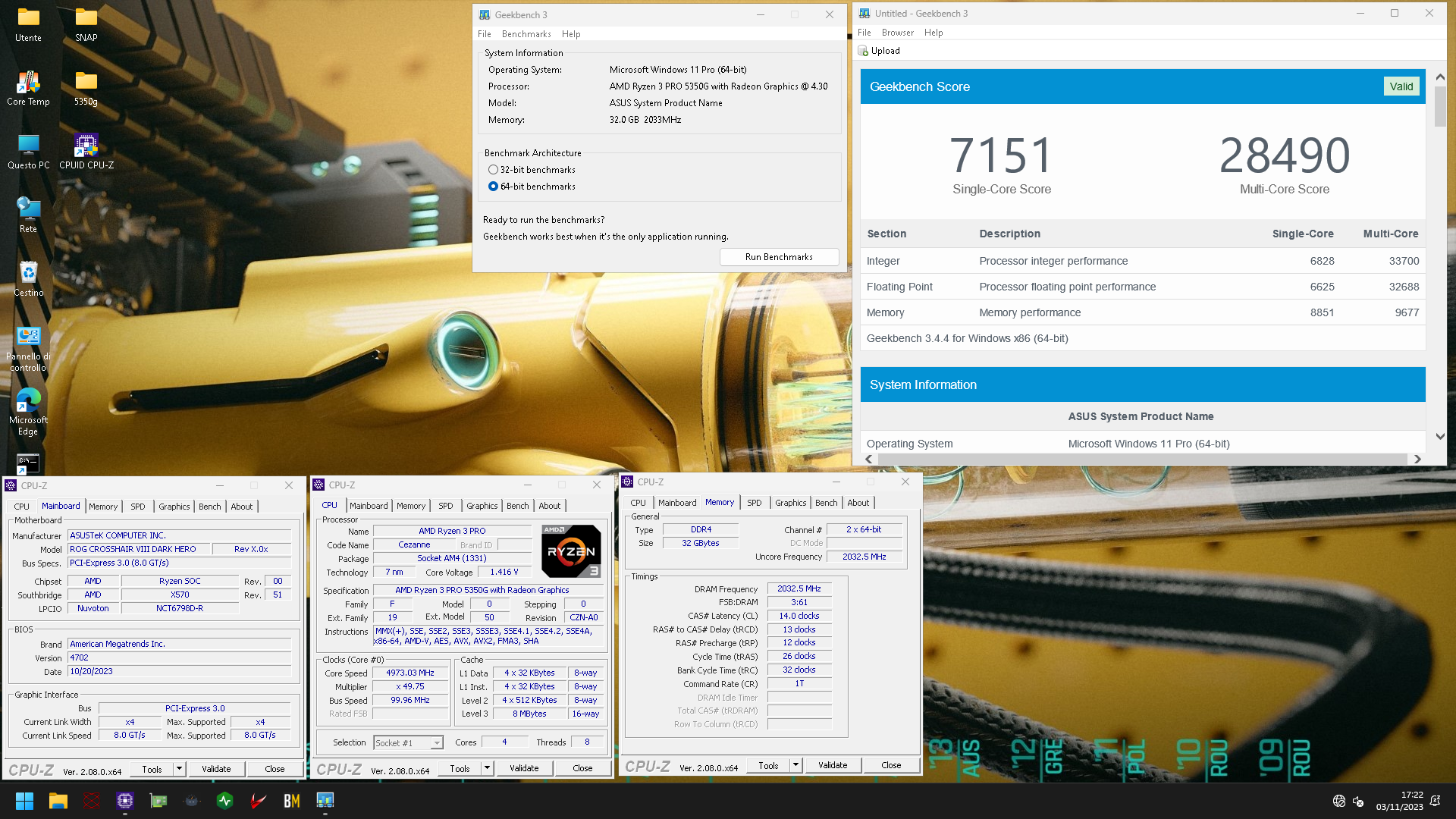This screenshot has height=819, width=1456.
Task: Click Validate in the Memory CPU-Z window
Action: point(833,765)
